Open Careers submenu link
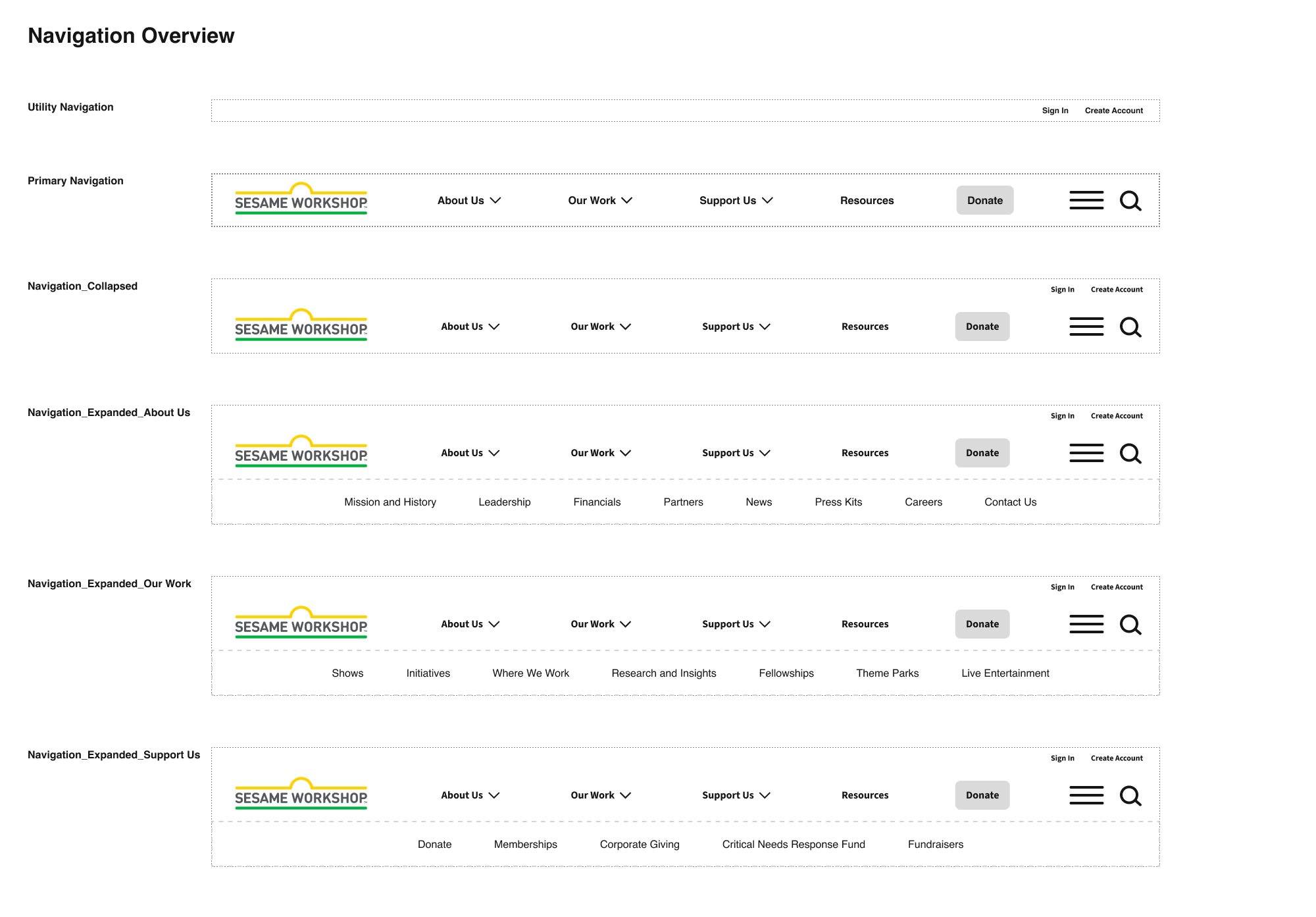This screenshot has height=917, width=1316. (923, 502)
